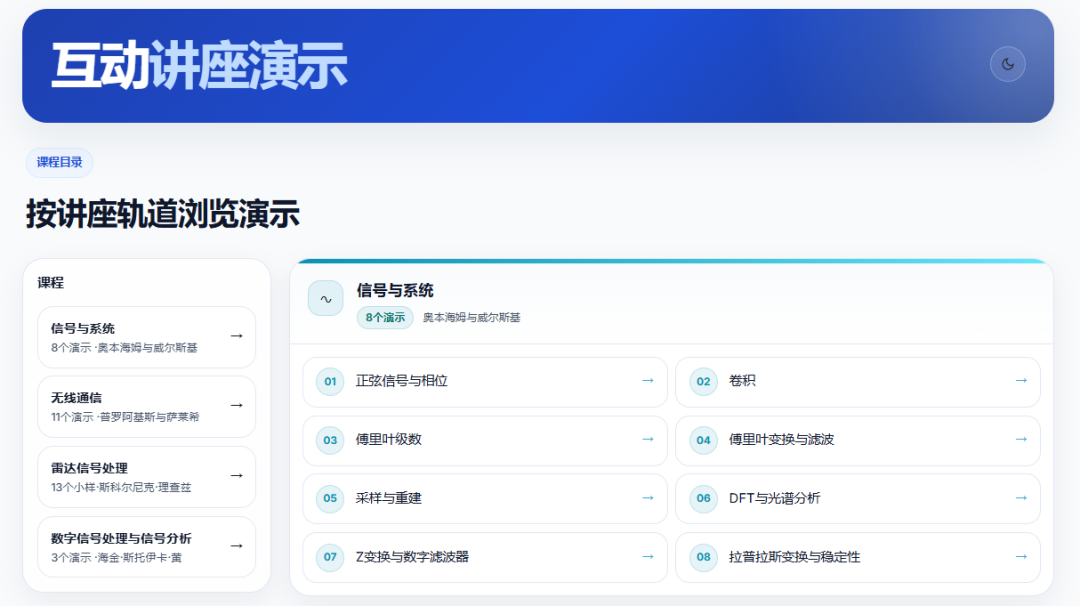The image size is (1080, 606).
Task: Expand 数字信号处理与信号分析 course arrow
Action: [236, 546]
